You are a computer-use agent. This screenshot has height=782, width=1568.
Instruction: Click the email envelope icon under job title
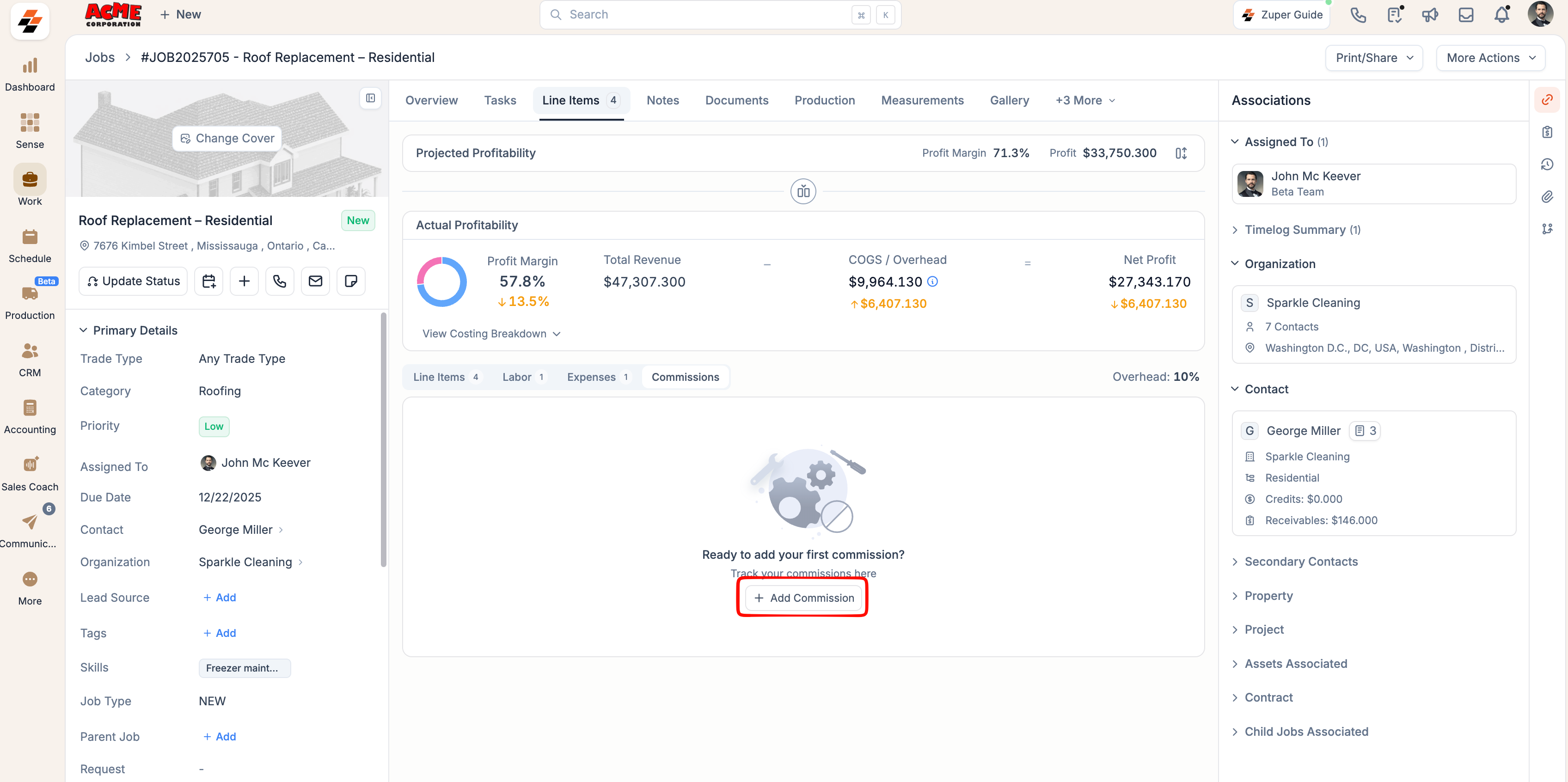click(x=315, y=281)
